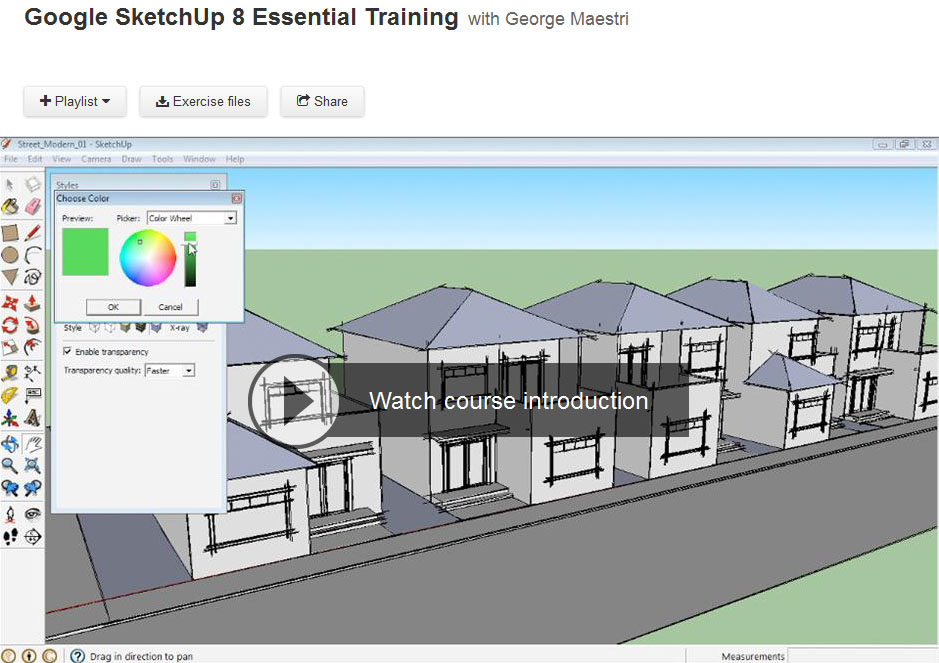Choose the Walk footprints tool
Viewport: 939px width, 663px height.
point(10,537)
